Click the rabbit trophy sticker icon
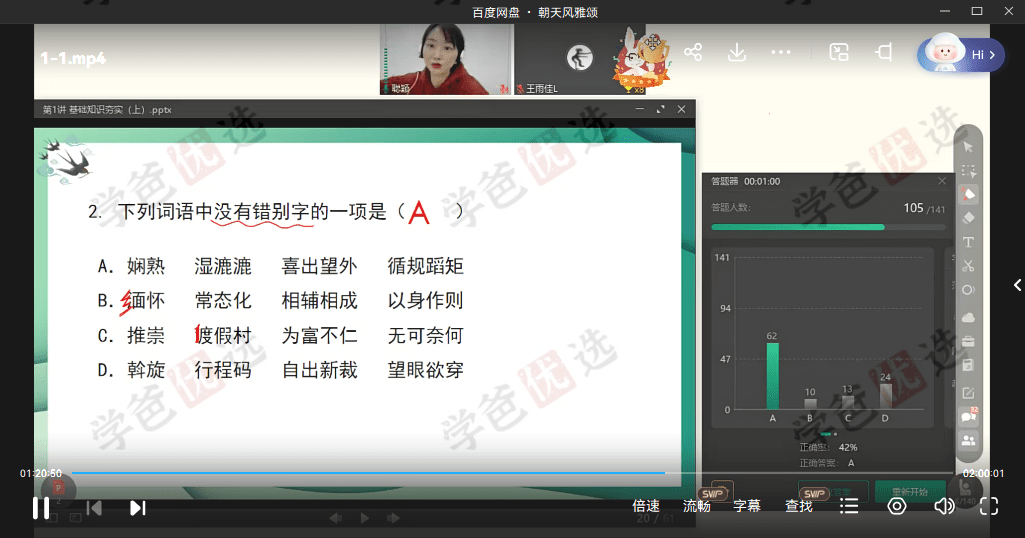The image size is (1025, 538). (642, 59)
